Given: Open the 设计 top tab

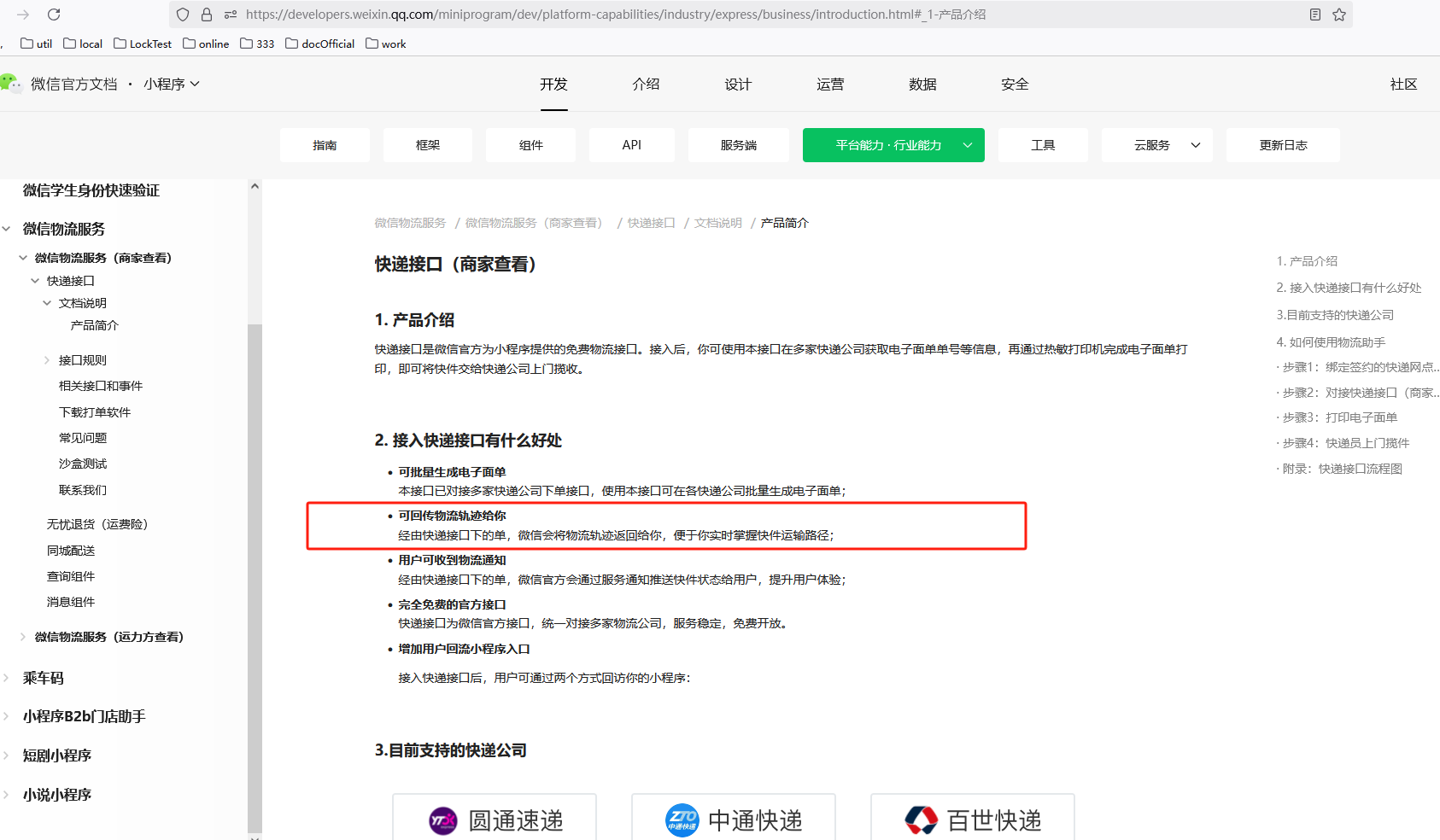Looking at the screenshot, I should [x=738, y=84].
